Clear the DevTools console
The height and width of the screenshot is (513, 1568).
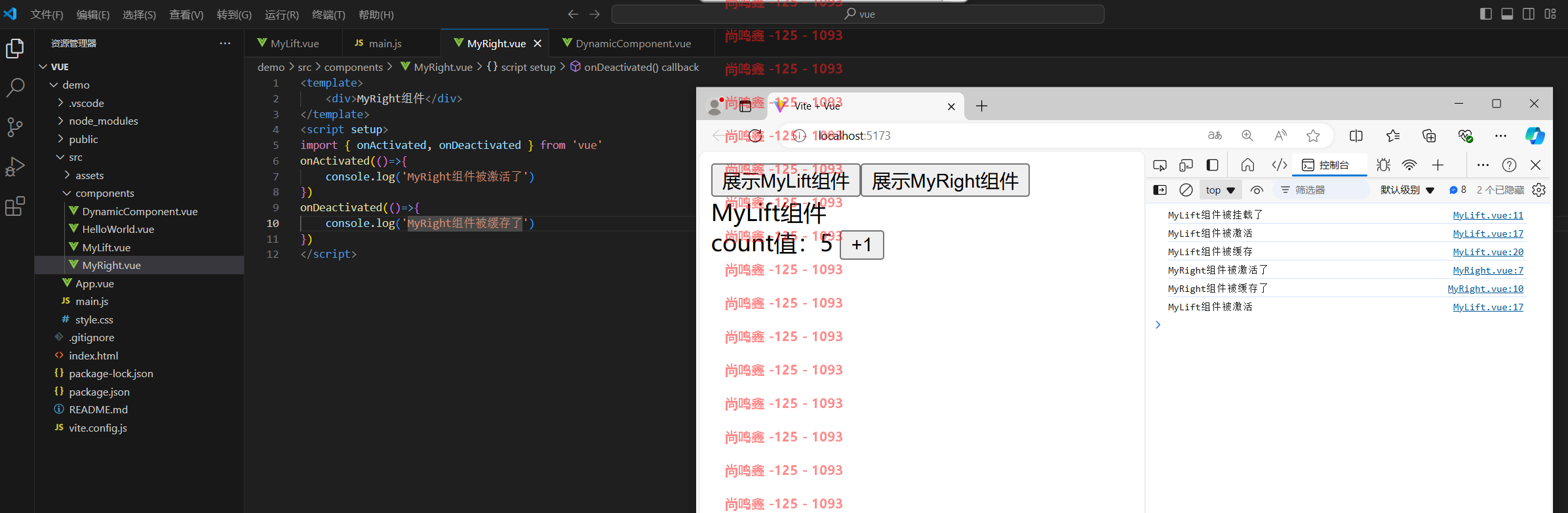1186,190
